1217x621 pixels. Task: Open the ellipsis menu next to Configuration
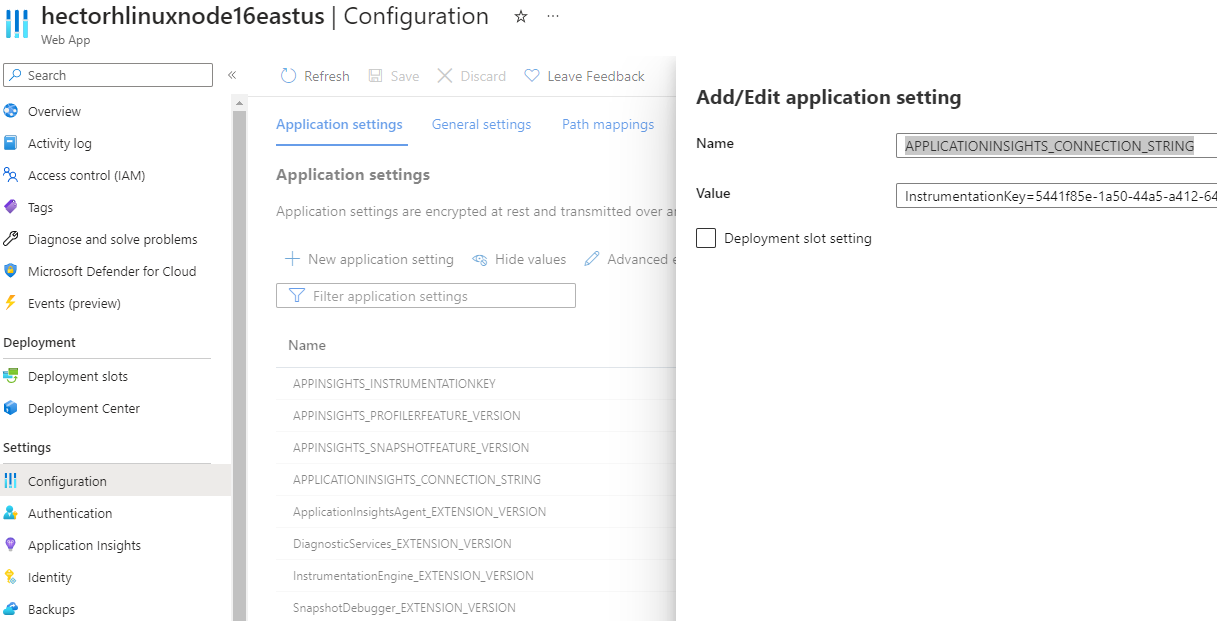[x=553, y=18]
